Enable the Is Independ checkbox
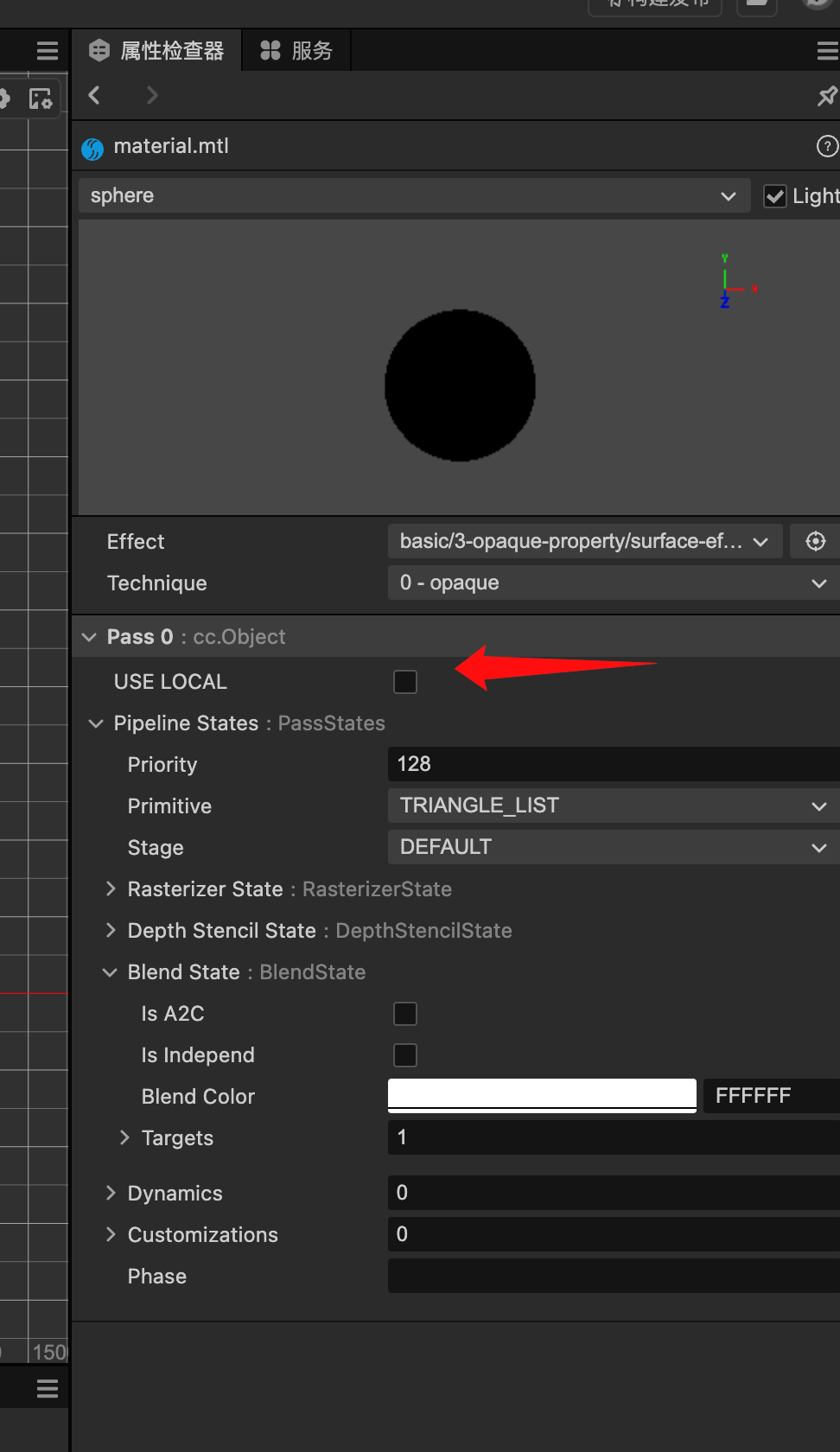Image resolution: width=840 pixels, height=1452 pixels. pyautogui.click(x=405, y=1055)
